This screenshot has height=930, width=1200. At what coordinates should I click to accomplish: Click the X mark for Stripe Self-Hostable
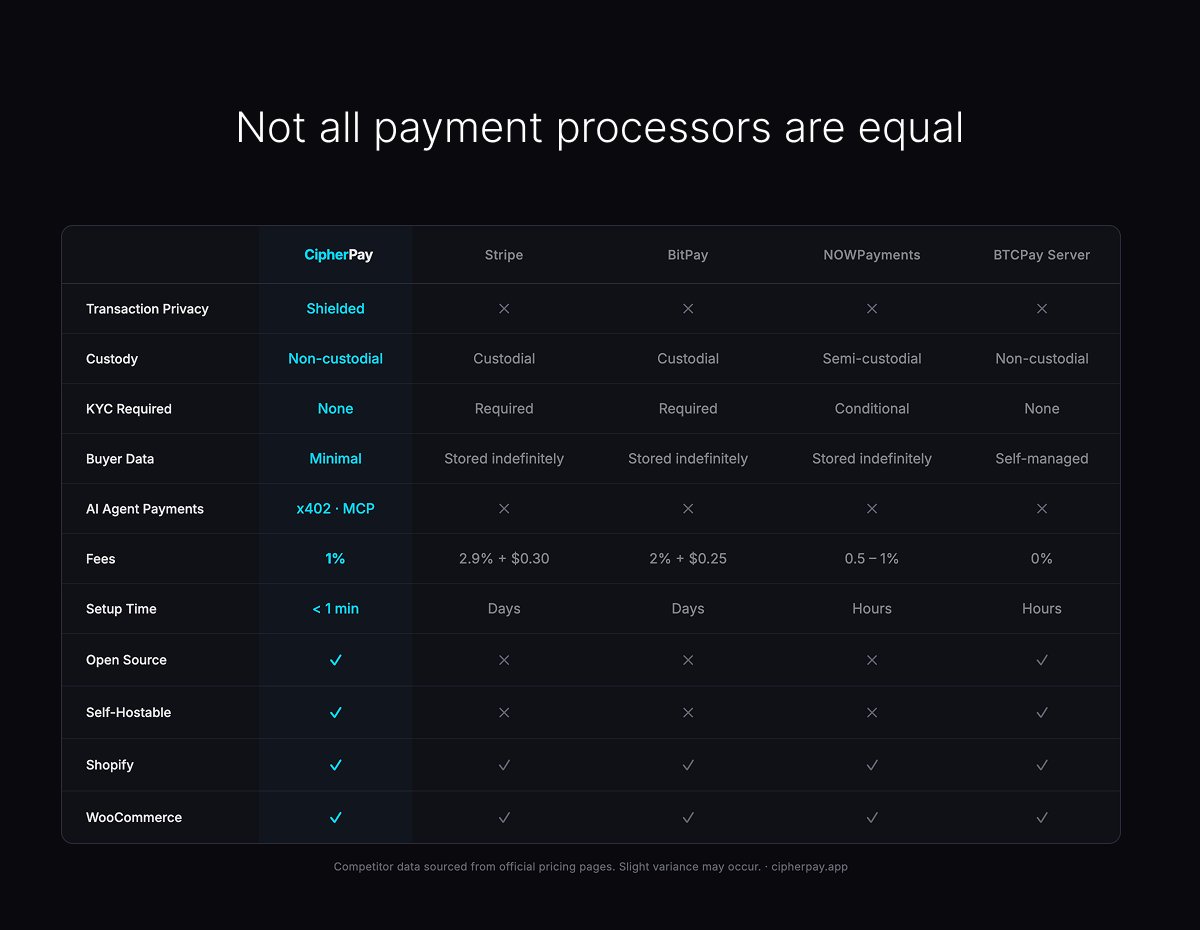point(504,713)
